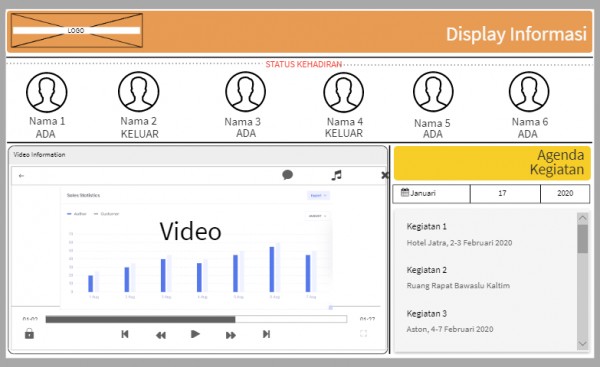Click the Nama 1 profile avatar
This screenshot has height=367, width=600.
click(x=47, y=92)
